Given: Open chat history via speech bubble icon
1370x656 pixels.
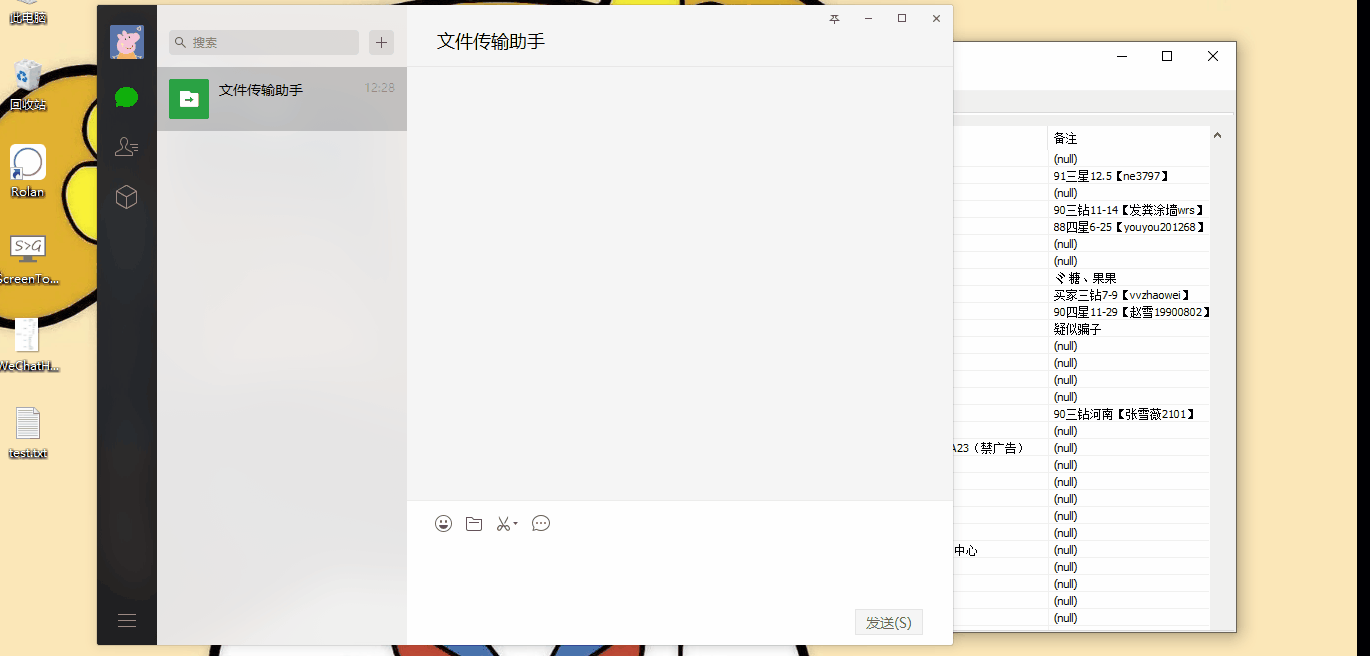Looking at the screenshot, I should 540,523.
